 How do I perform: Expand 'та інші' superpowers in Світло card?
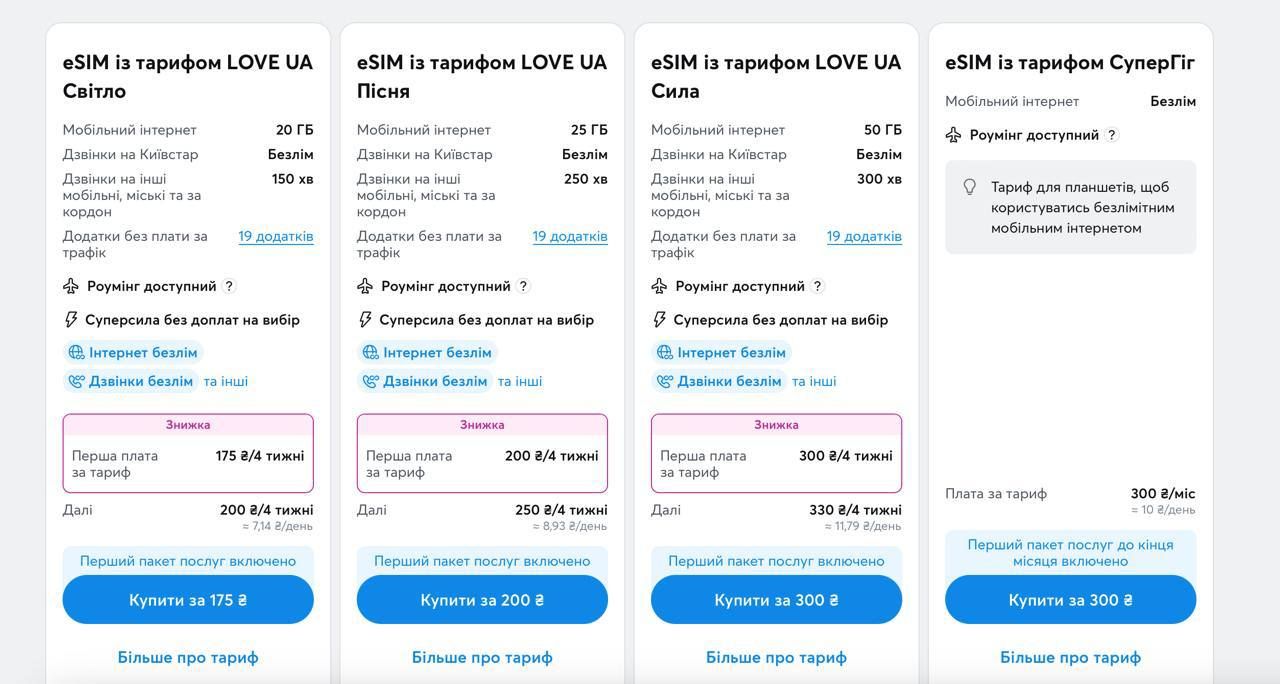click(x=226, y=381)
